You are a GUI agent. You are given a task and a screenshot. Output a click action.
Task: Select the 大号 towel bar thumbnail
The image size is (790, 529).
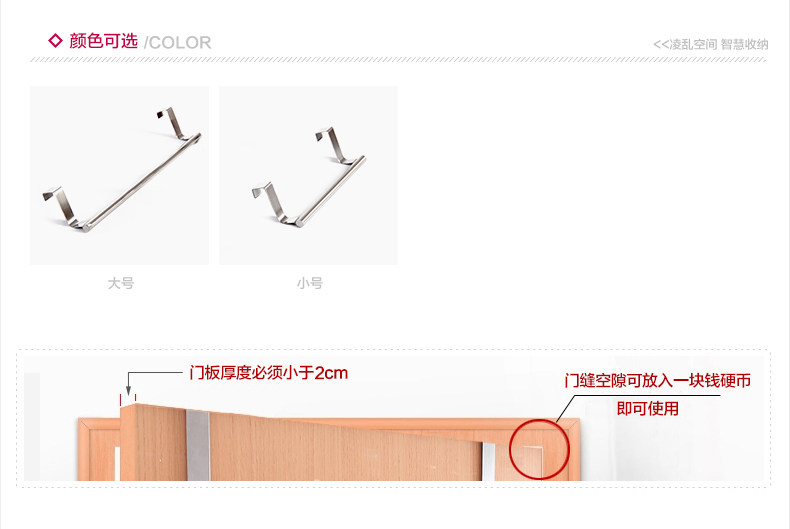pyautogui.click(x=119, y=175)
